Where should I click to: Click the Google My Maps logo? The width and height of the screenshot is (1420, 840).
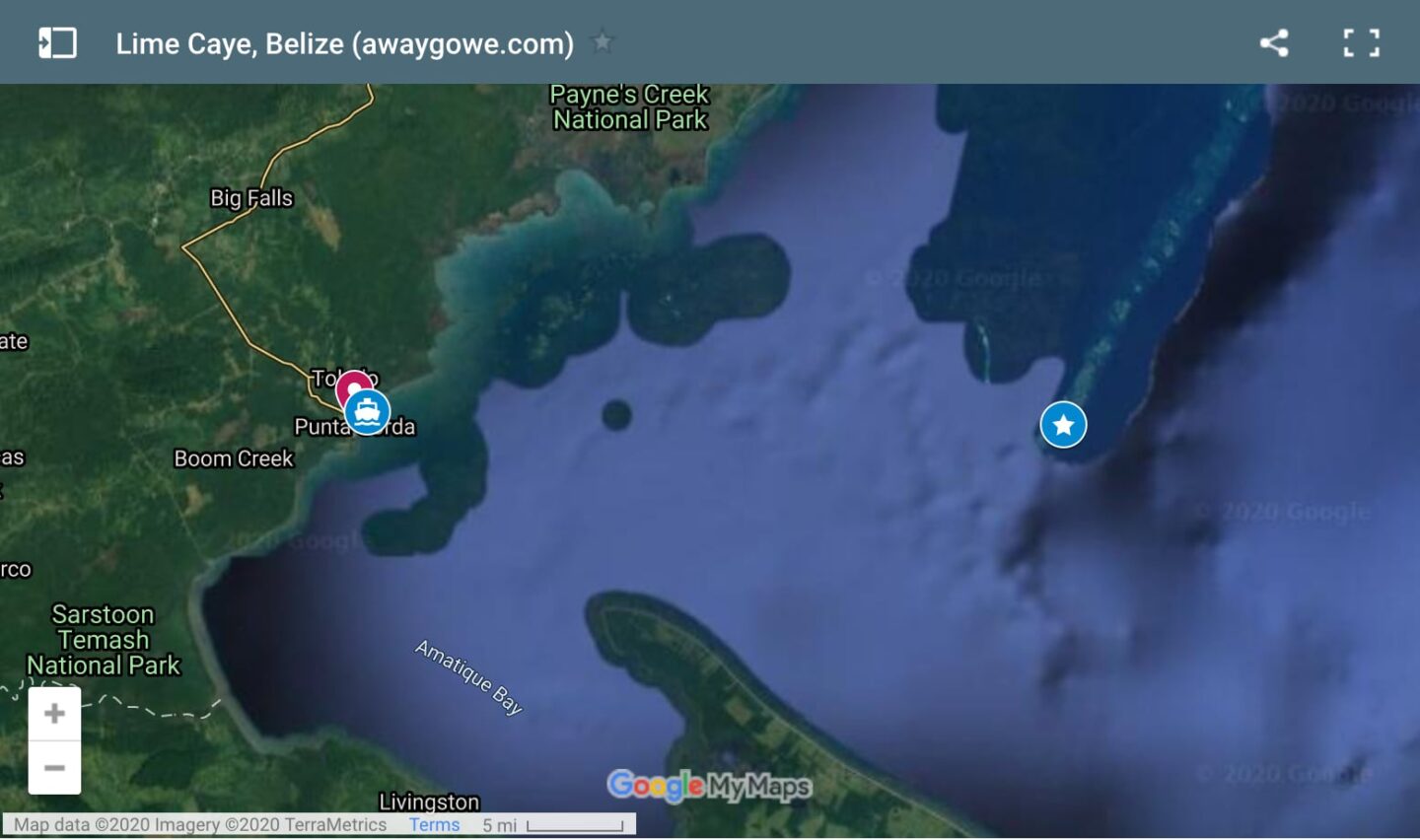(709, 786)
